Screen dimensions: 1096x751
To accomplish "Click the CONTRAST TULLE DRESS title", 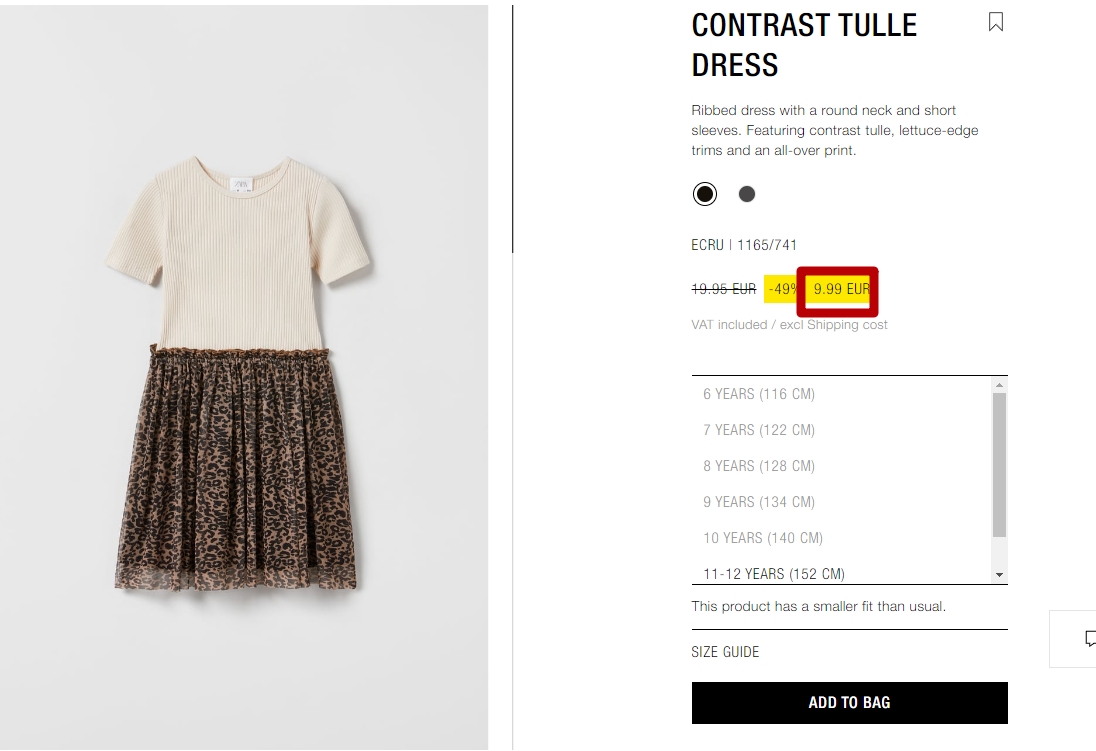I will point(804,45).
